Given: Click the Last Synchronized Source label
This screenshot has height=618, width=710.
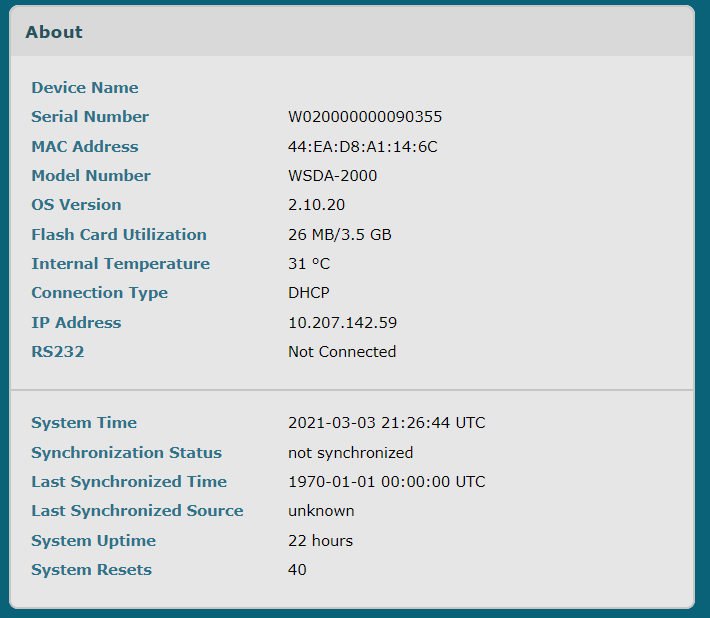Looking at the screenshot, I should pyautogui.click(x=137, y=510).
